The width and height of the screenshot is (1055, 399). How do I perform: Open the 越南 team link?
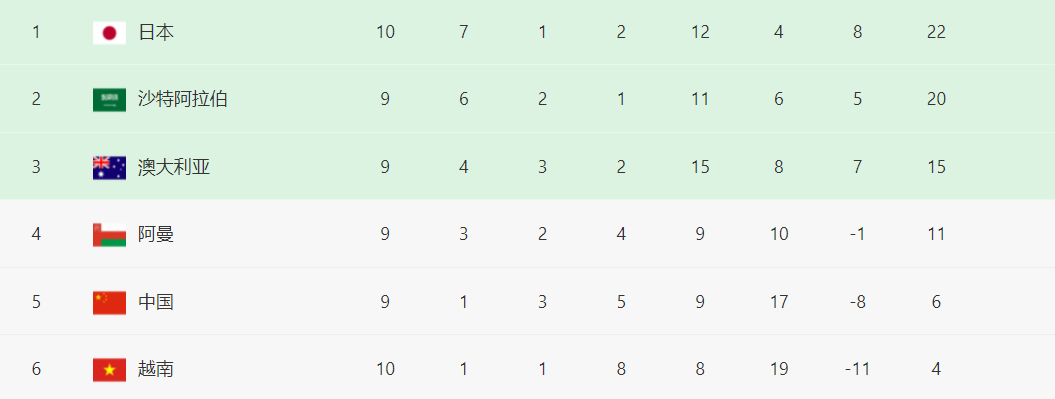tap(156, 369)
